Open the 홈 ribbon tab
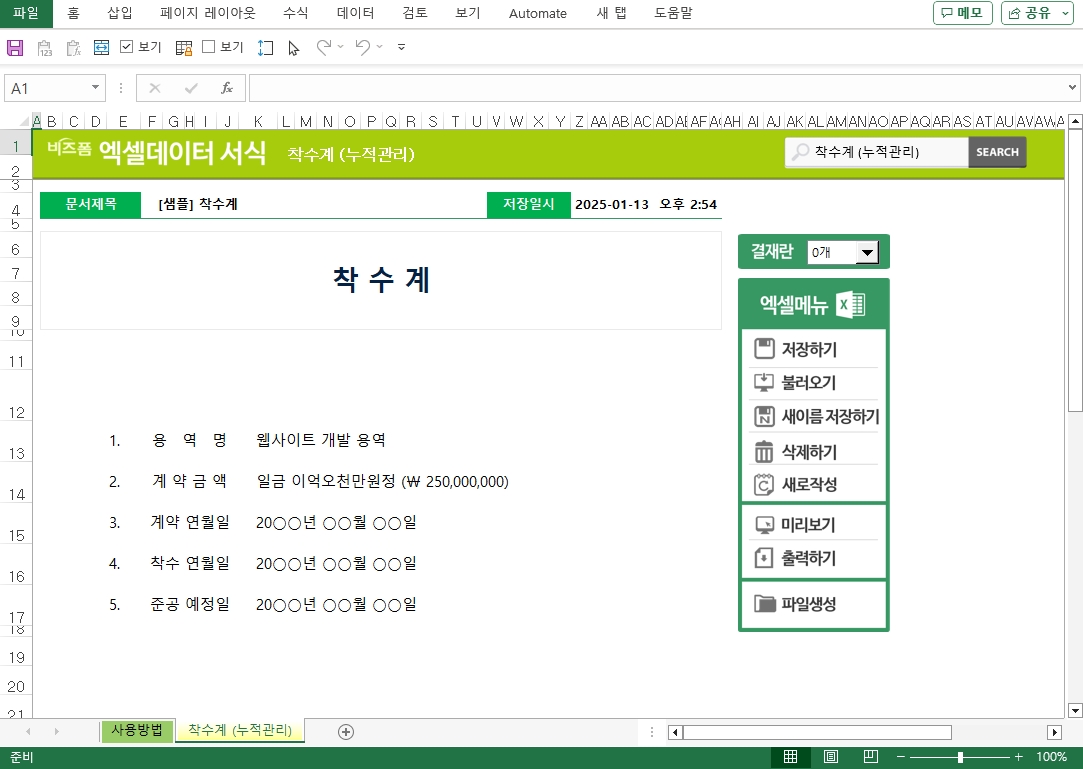The width and height of the screenshot is (1083, 769). click(74, 13)
